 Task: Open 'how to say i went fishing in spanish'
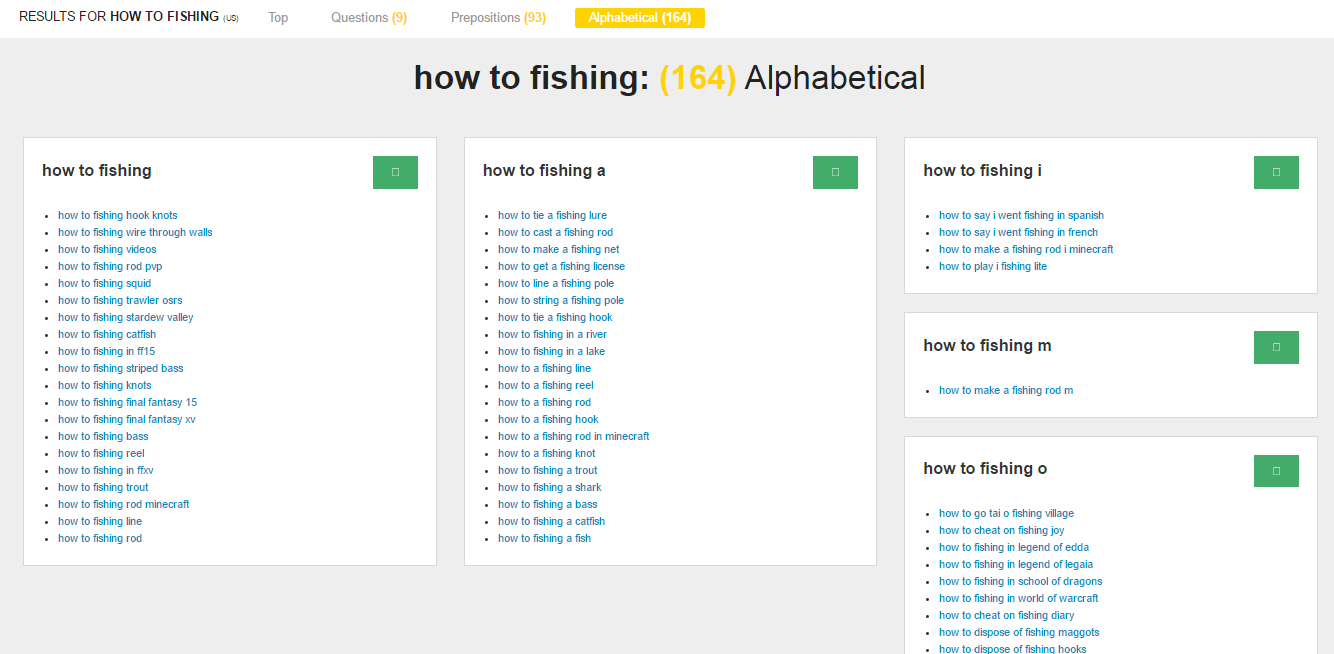(x=1022, y=215)
